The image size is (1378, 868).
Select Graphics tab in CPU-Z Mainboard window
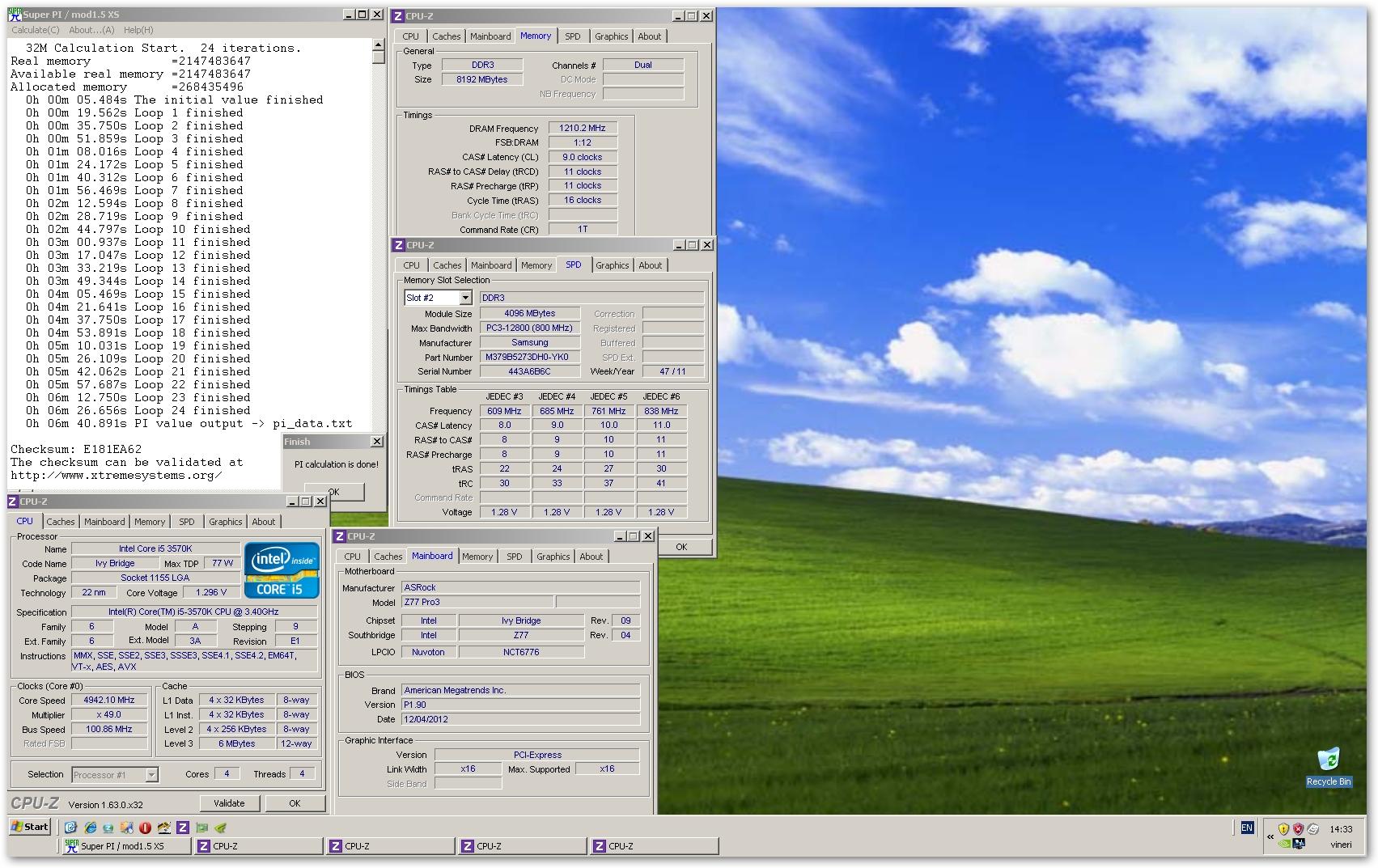tap(553, 557)
